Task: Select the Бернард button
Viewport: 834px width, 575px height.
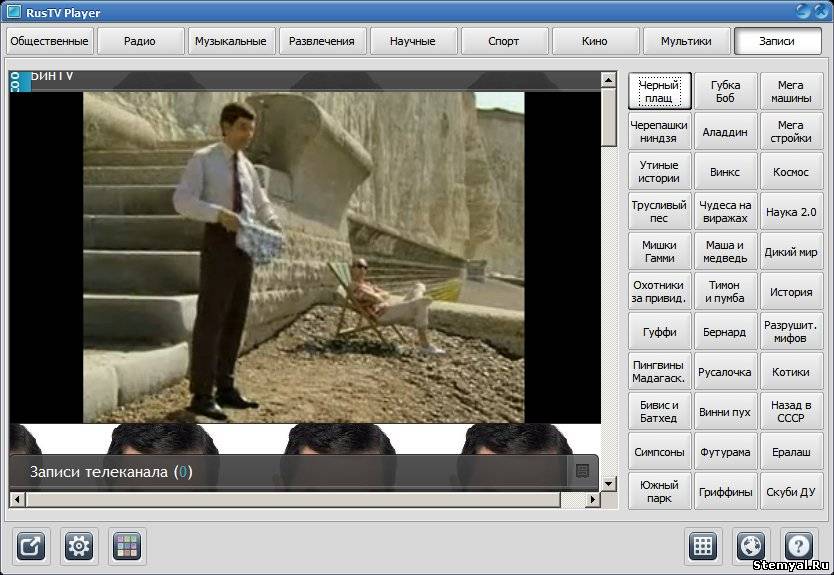Action: [725, 331]
